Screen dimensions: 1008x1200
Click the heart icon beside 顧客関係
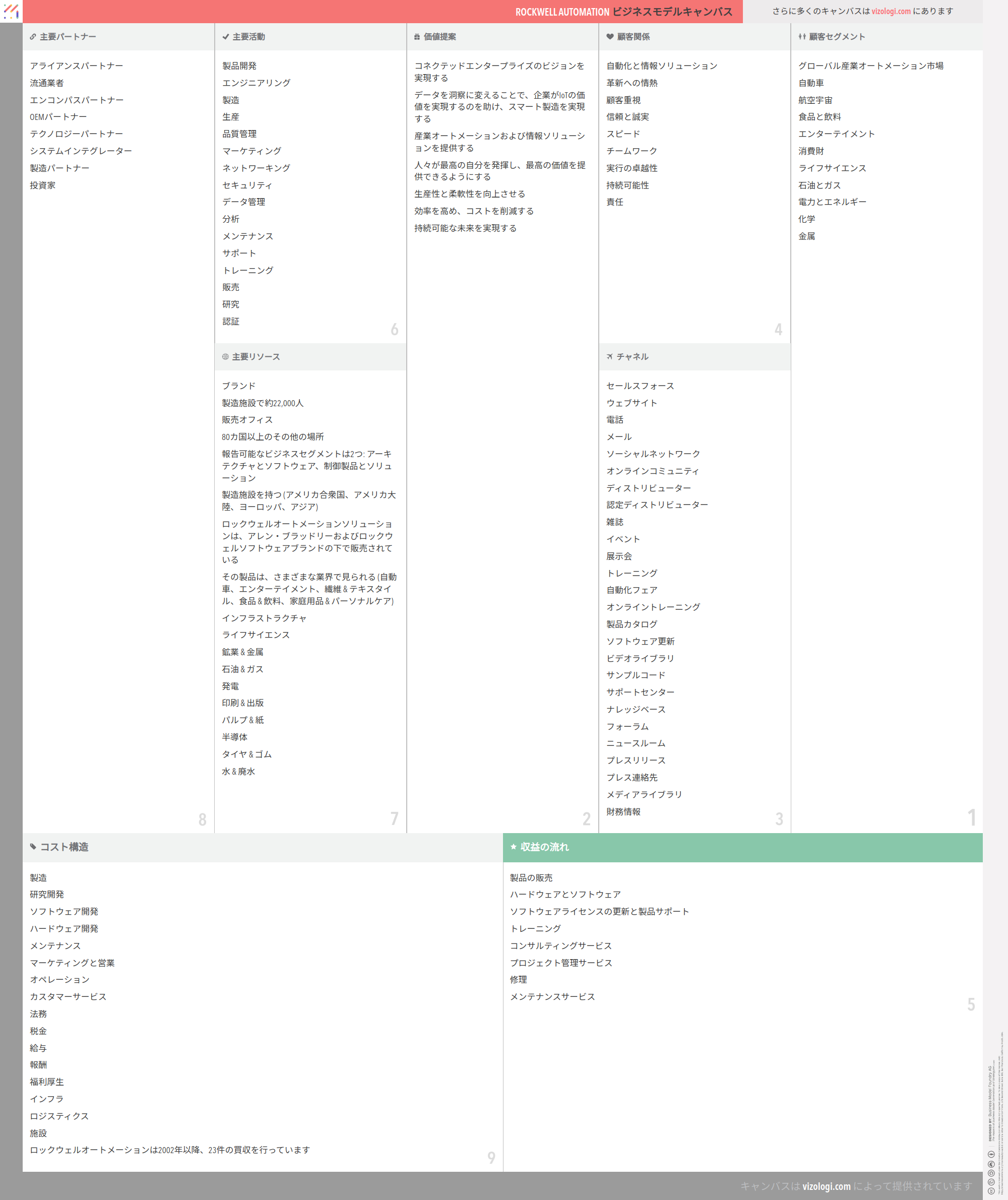pyautogui.click(x=610, y=37)
